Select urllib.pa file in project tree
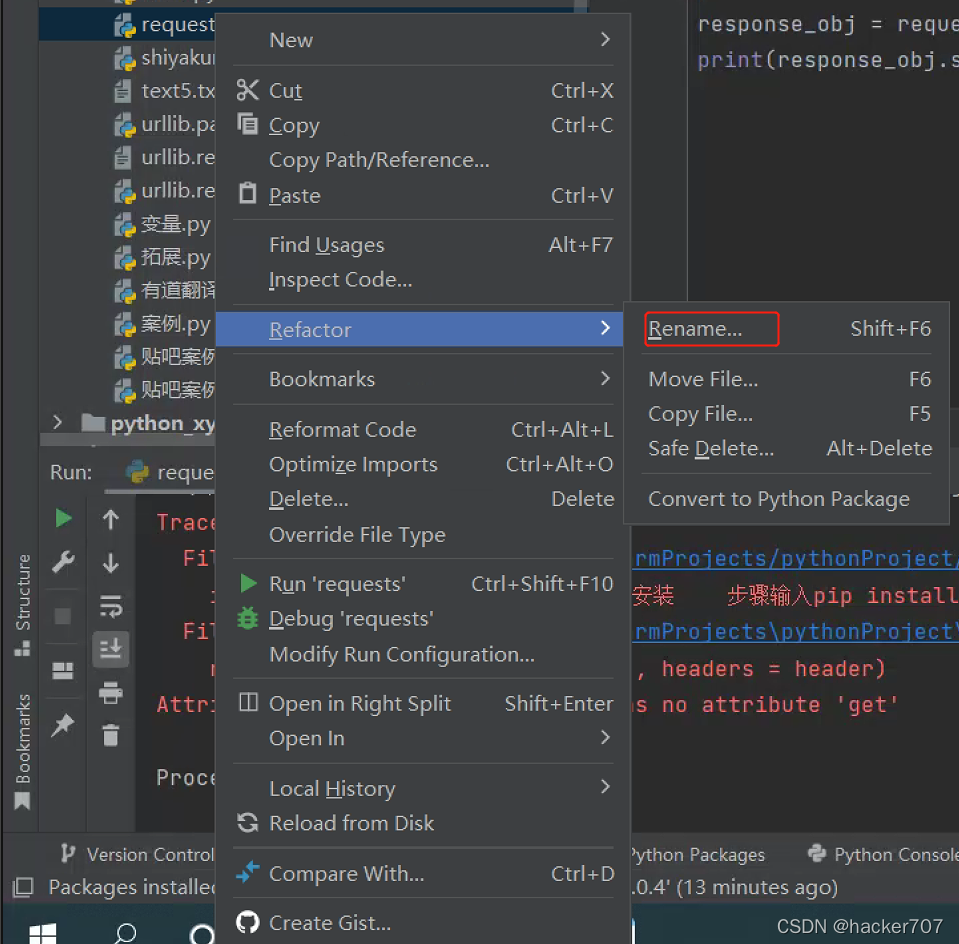 [165, 125]
